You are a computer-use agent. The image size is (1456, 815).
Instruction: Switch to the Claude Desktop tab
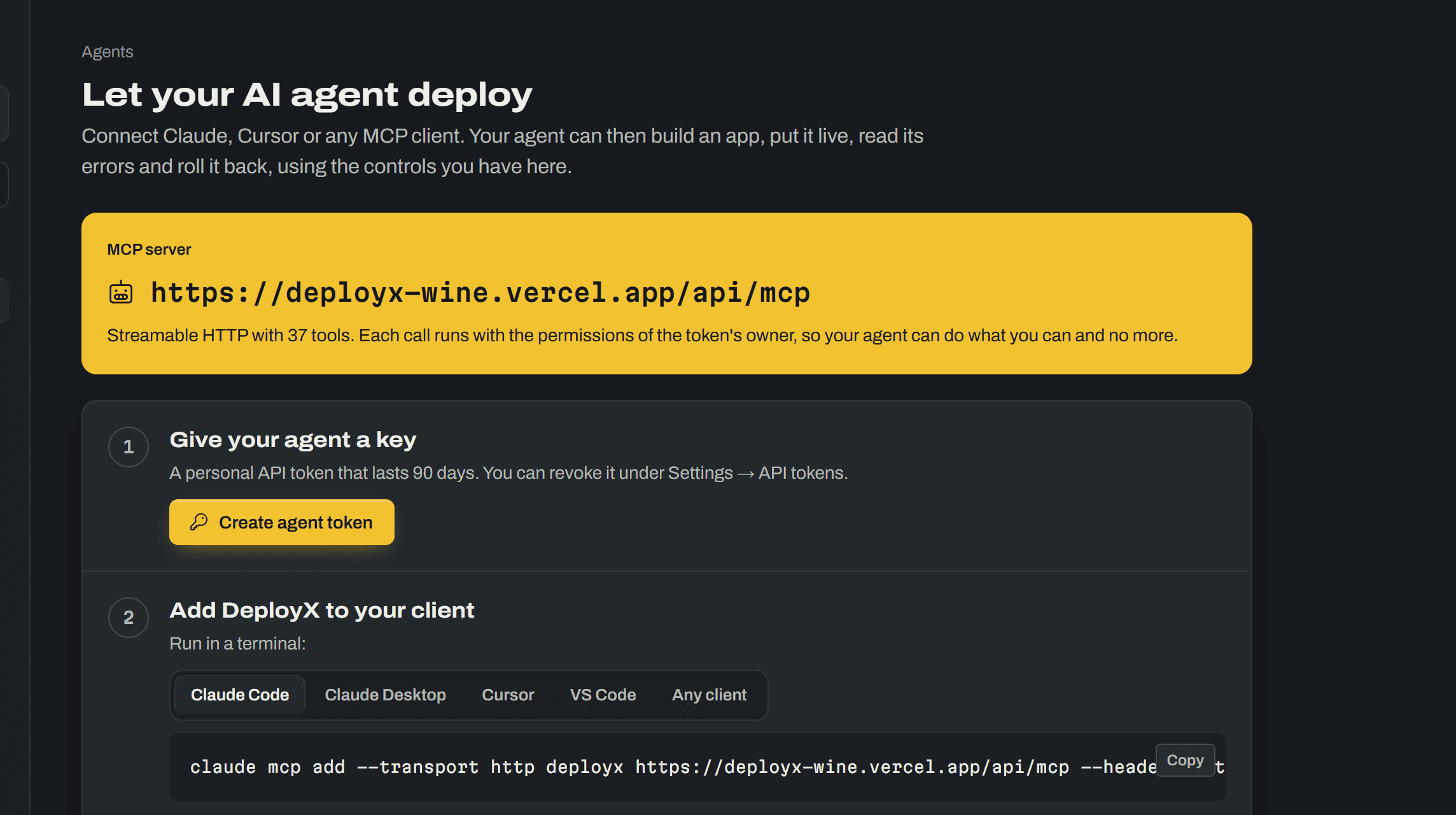(x=385, y=695)
